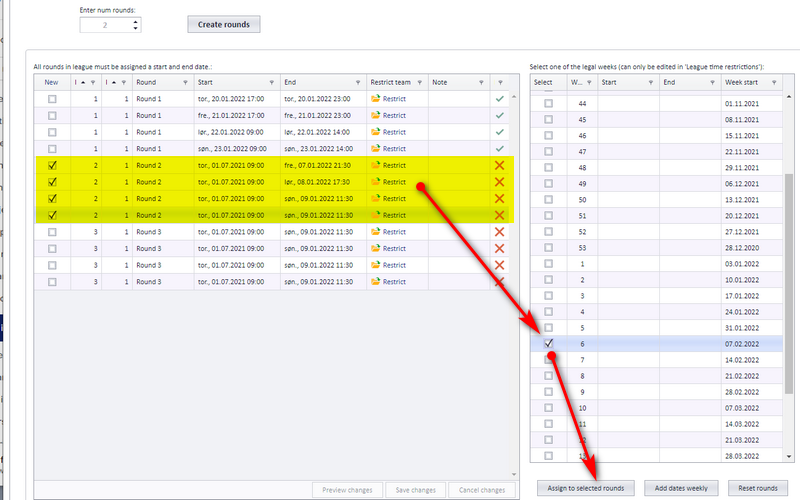Open filter for the Round column
The height and width of the screenshot is (500, 800).
point(185,83)
